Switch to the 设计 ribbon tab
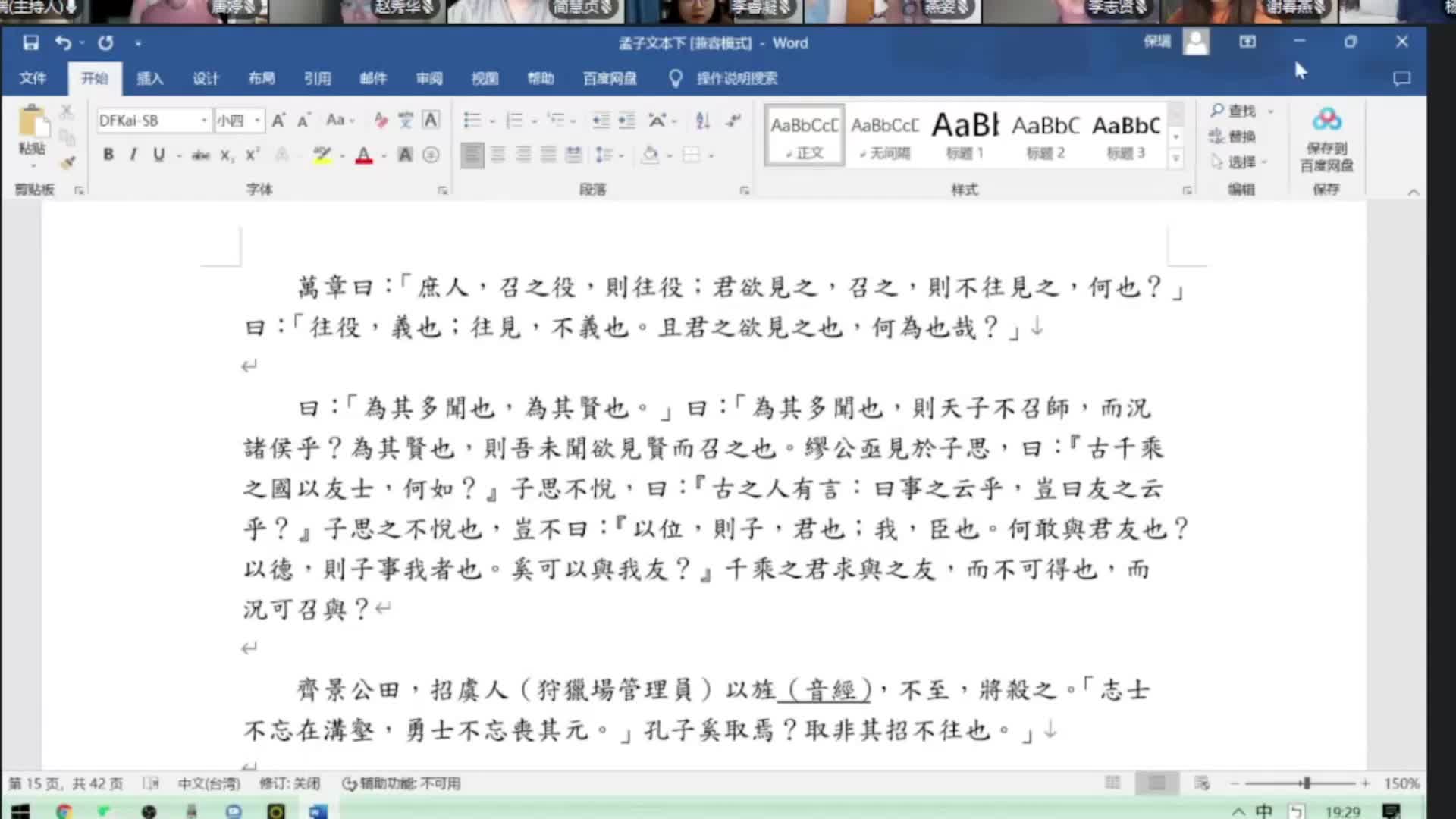Viewport: 1456px width, 819px height. (206, 78)
